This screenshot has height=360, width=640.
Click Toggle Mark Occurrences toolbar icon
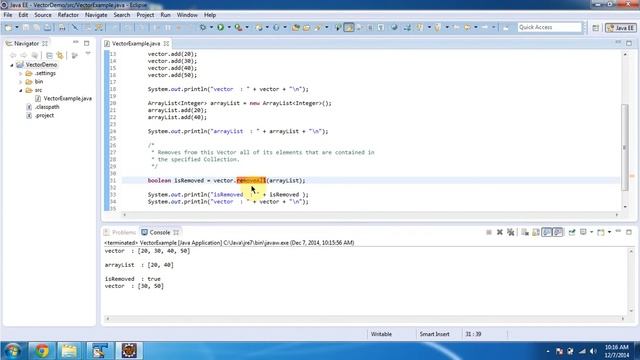point(349,27)
